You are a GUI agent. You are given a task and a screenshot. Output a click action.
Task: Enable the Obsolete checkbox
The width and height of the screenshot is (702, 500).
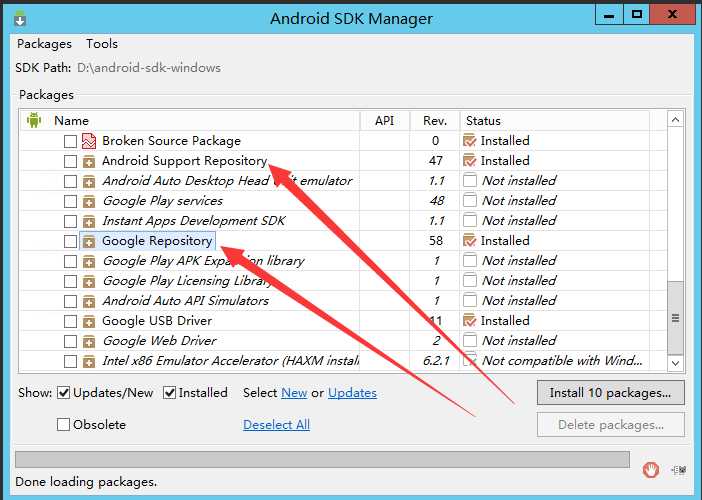63,424
